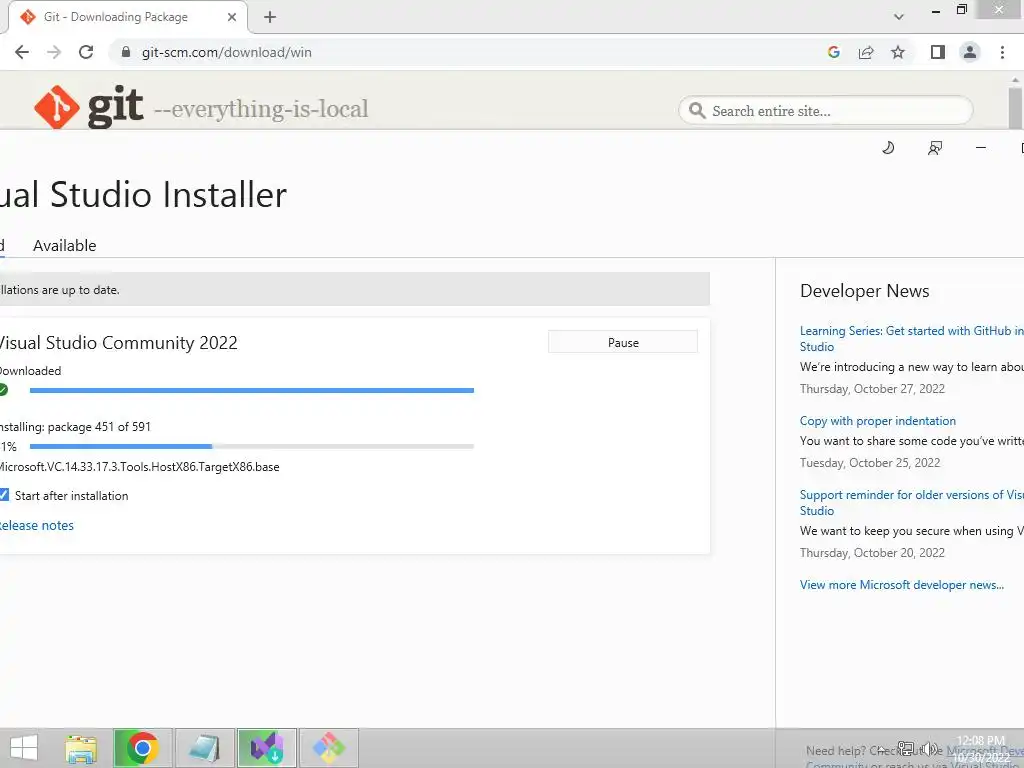Minimize the Visual Studio Installer window

(980, 148)
